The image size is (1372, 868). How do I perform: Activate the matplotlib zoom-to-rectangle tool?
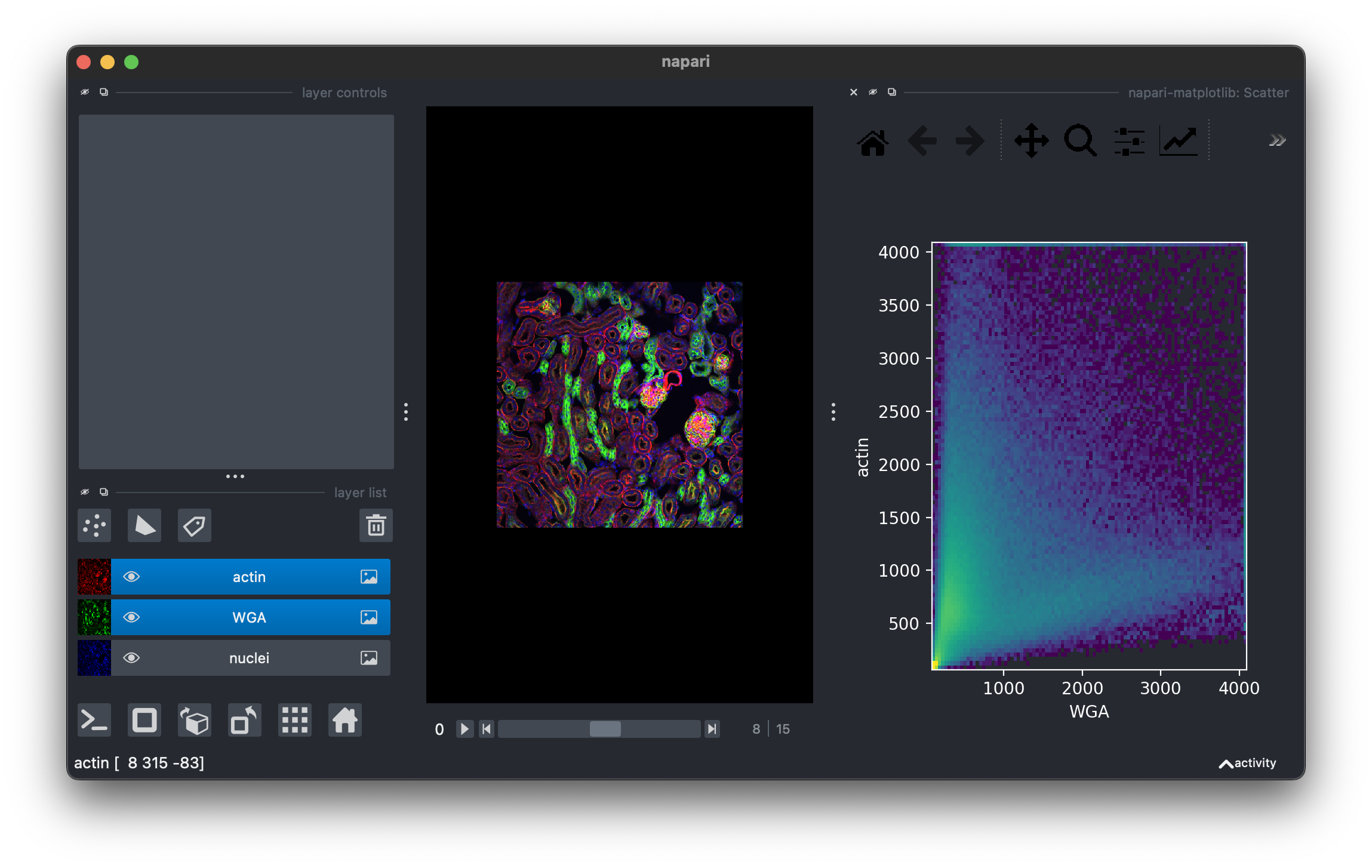pyautogui.click(x=1080, y=141)
